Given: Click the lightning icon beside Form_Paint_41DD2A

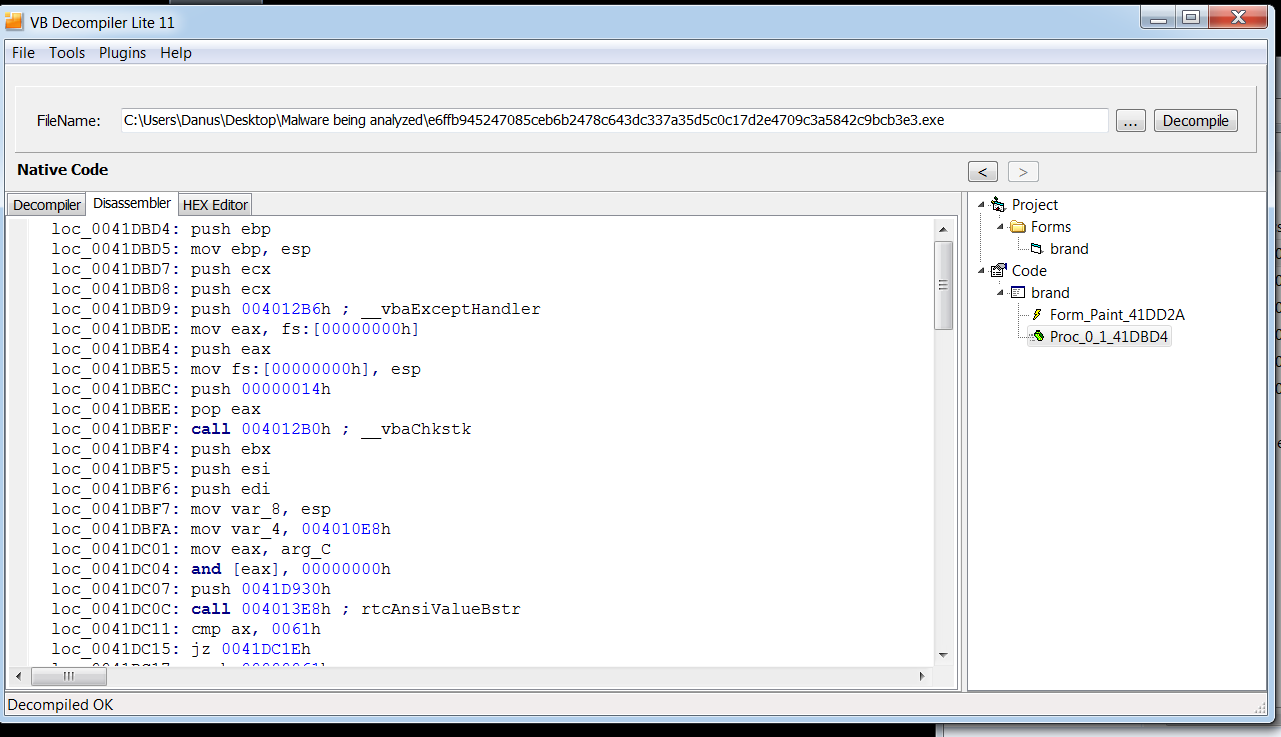Looking at the screenshot, I should pyautogui.click(x=1037, y=315).
